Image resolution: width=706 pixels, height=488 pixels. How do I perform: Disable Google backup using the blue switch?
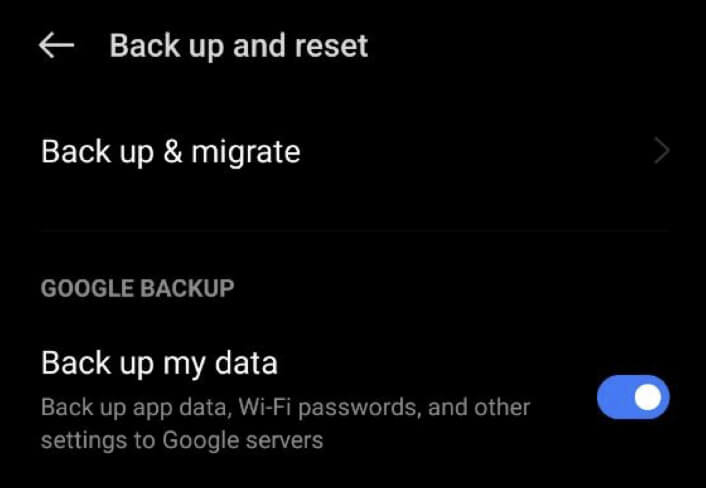tap(632, 397)
